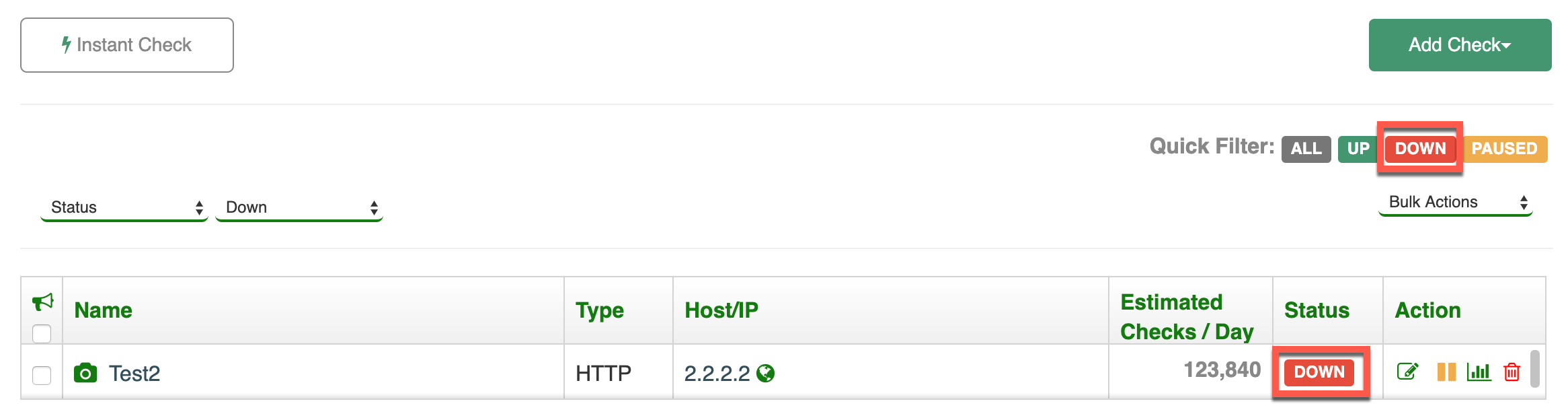Open the Test2 check name link
The width and height of the screenshot is (1568, 420).
pyautogui.click(x=134, y=374)
